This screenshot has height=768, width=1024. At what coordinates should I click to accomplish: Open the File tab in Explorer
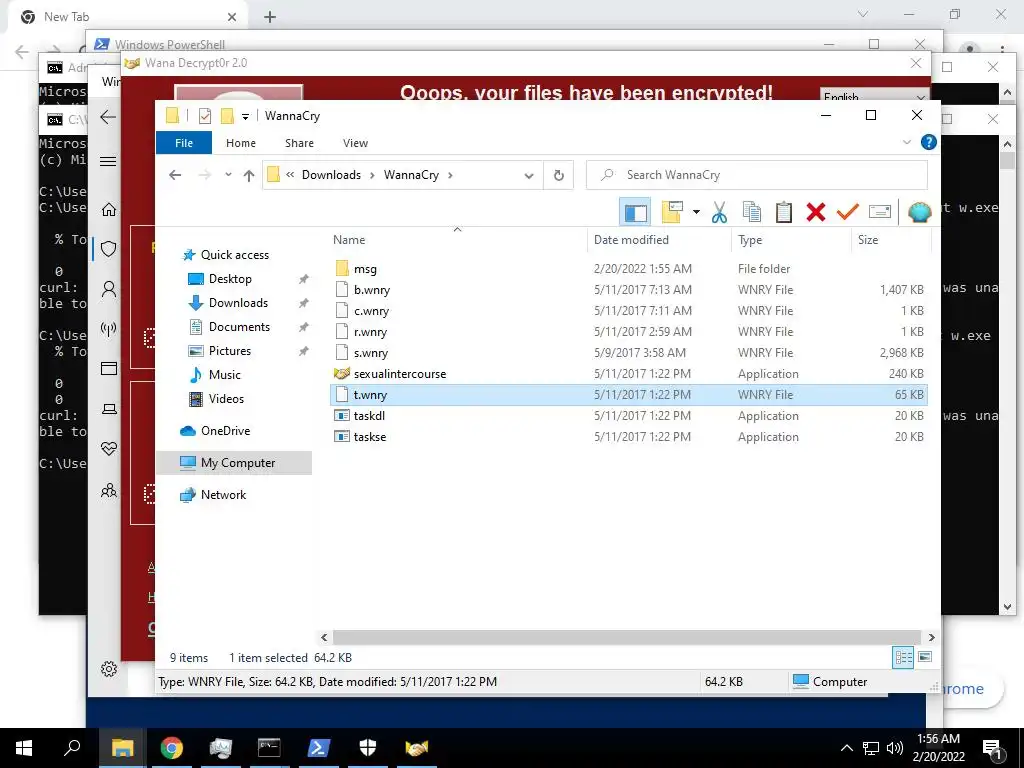(184, 143)
